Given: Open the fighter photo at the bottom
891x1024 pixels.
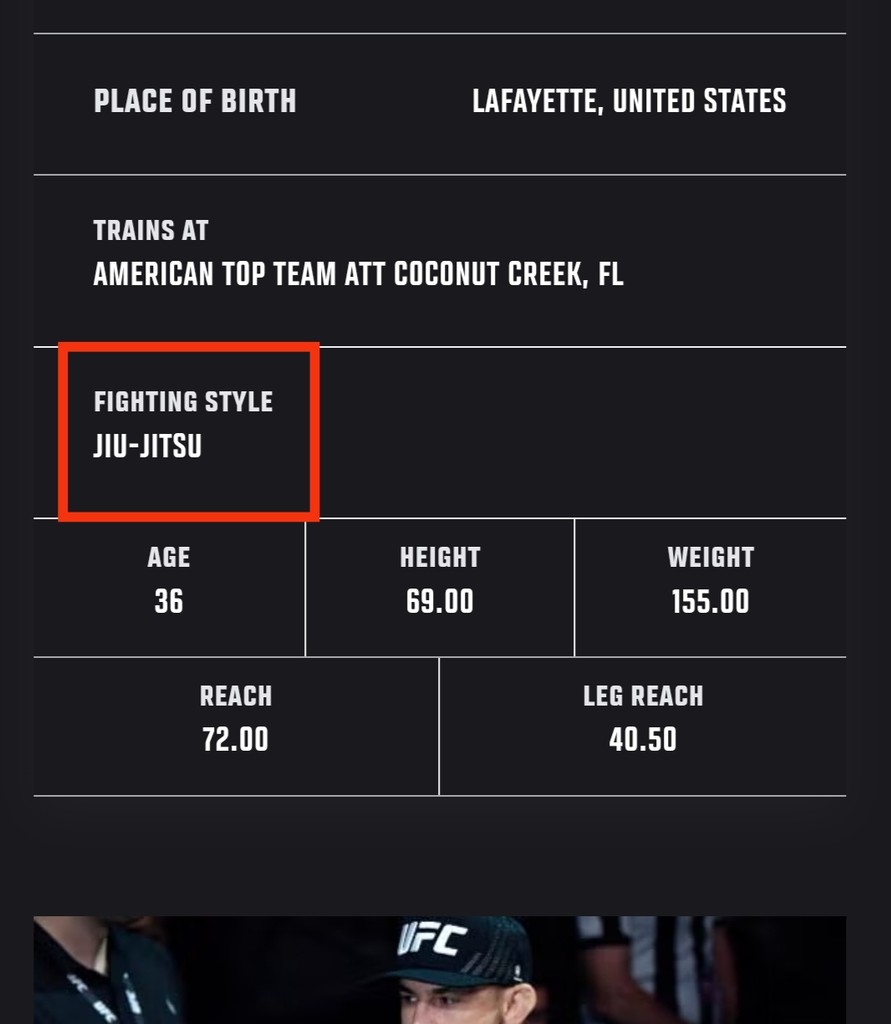Looking at the screenshot, I should [440, 970].
